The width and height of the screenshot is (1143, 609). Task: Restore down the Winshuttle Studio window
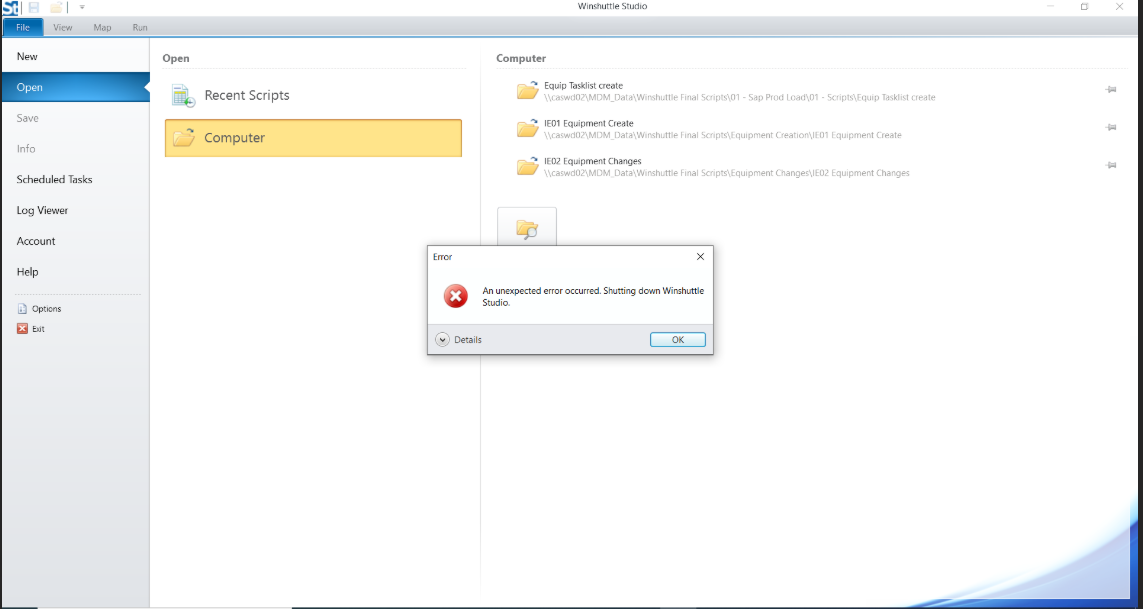(1085, 7)
